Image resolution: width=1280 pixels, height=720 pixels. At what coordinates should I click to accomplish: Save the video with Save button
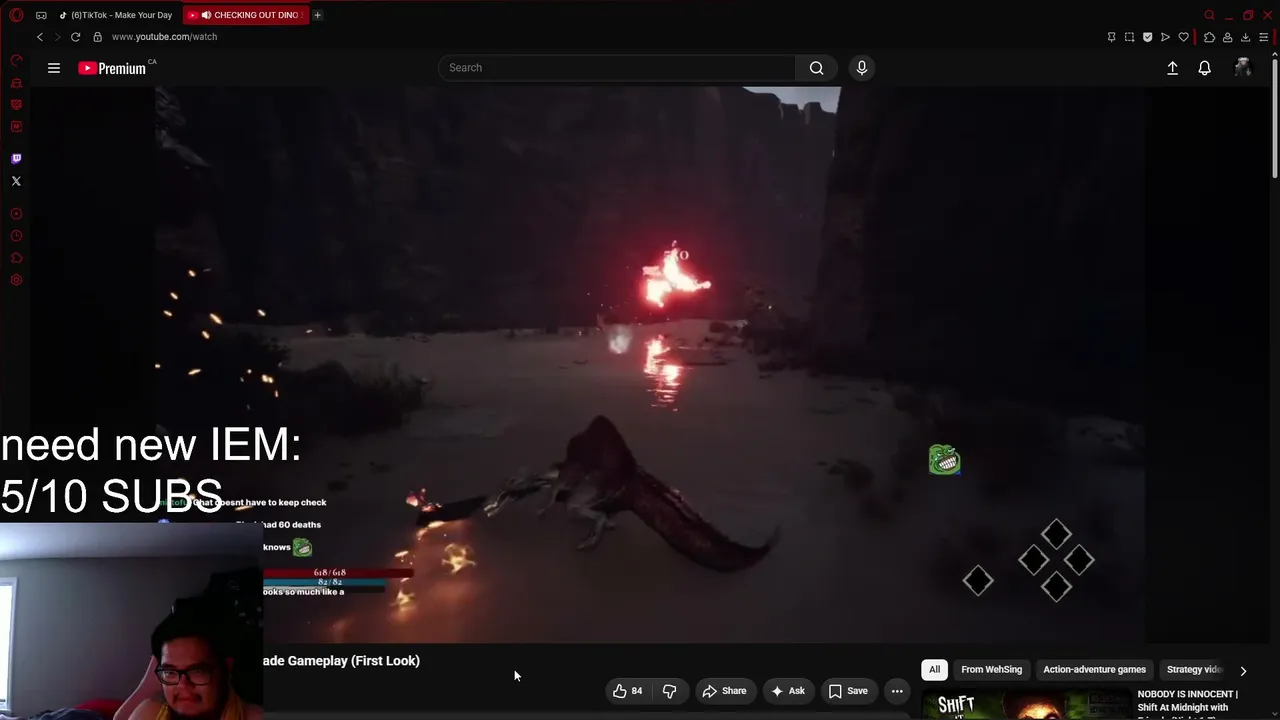848,691
